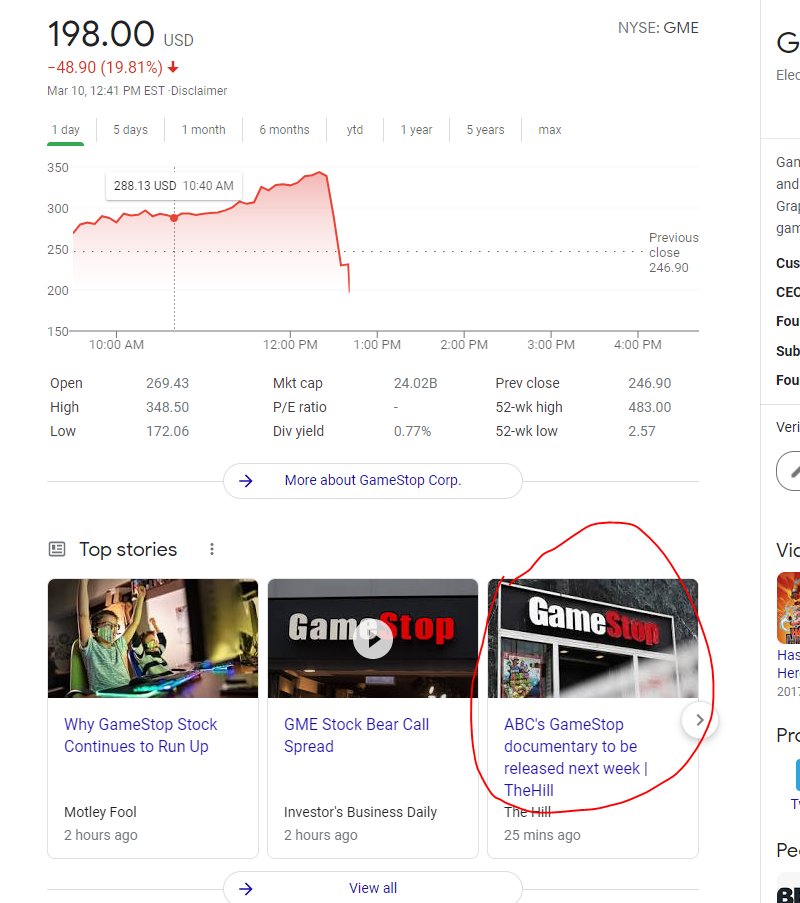Viewport: 800px width, 903px height.
Task: Click the Low value 172.06
Action: (x=167, y=431)
